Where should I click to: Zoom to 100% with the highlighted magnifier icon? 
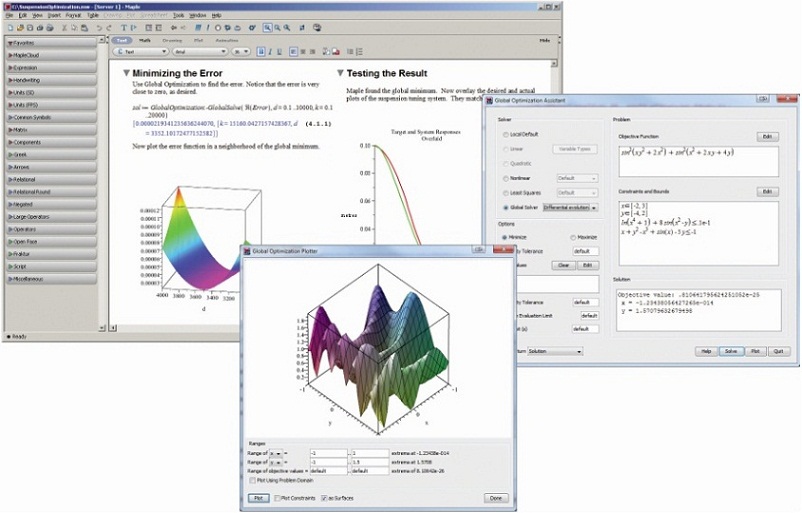pos(267,28)
